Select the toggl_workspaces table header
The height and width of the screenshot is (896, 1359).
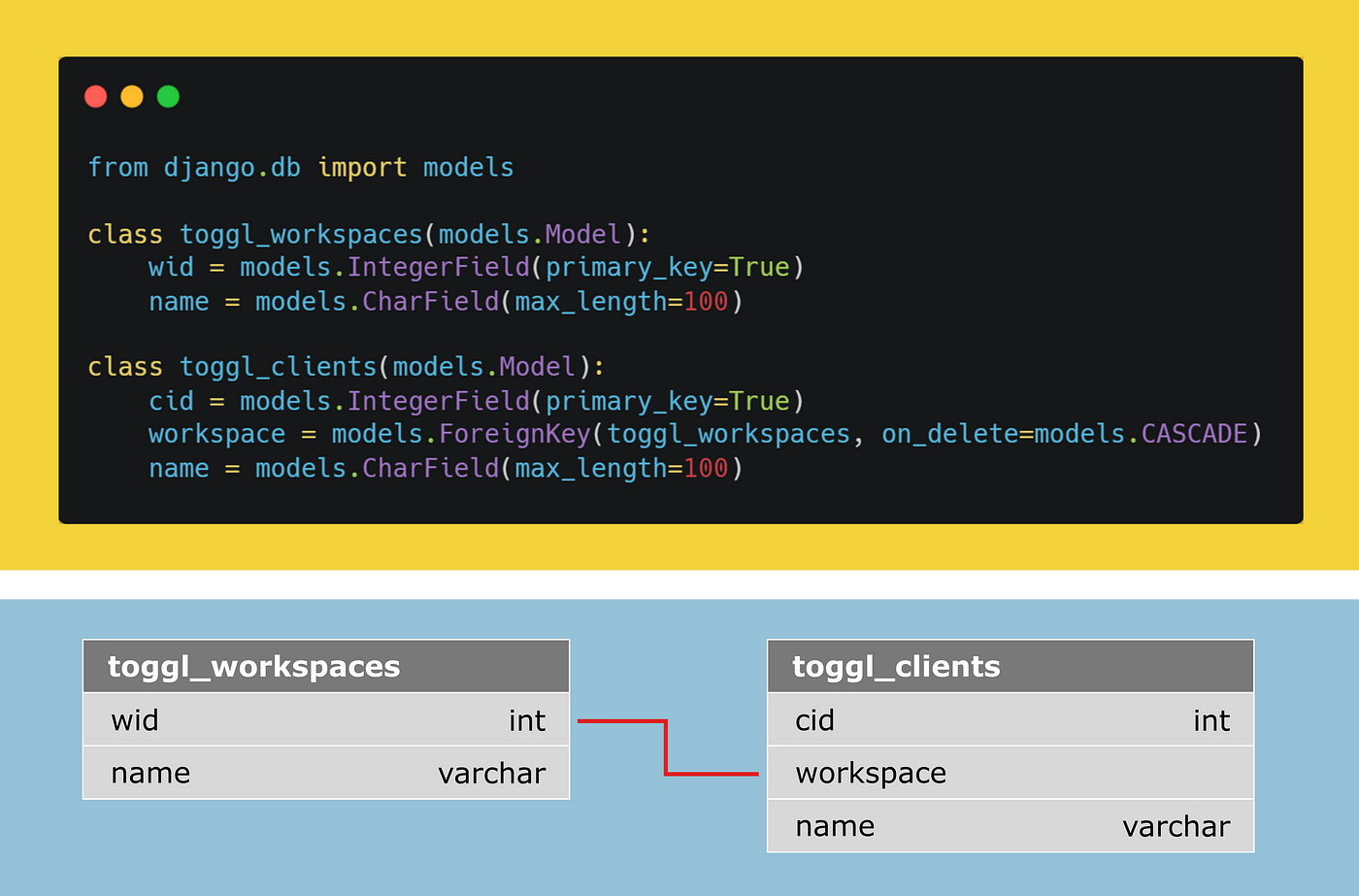tap(326, 666)
